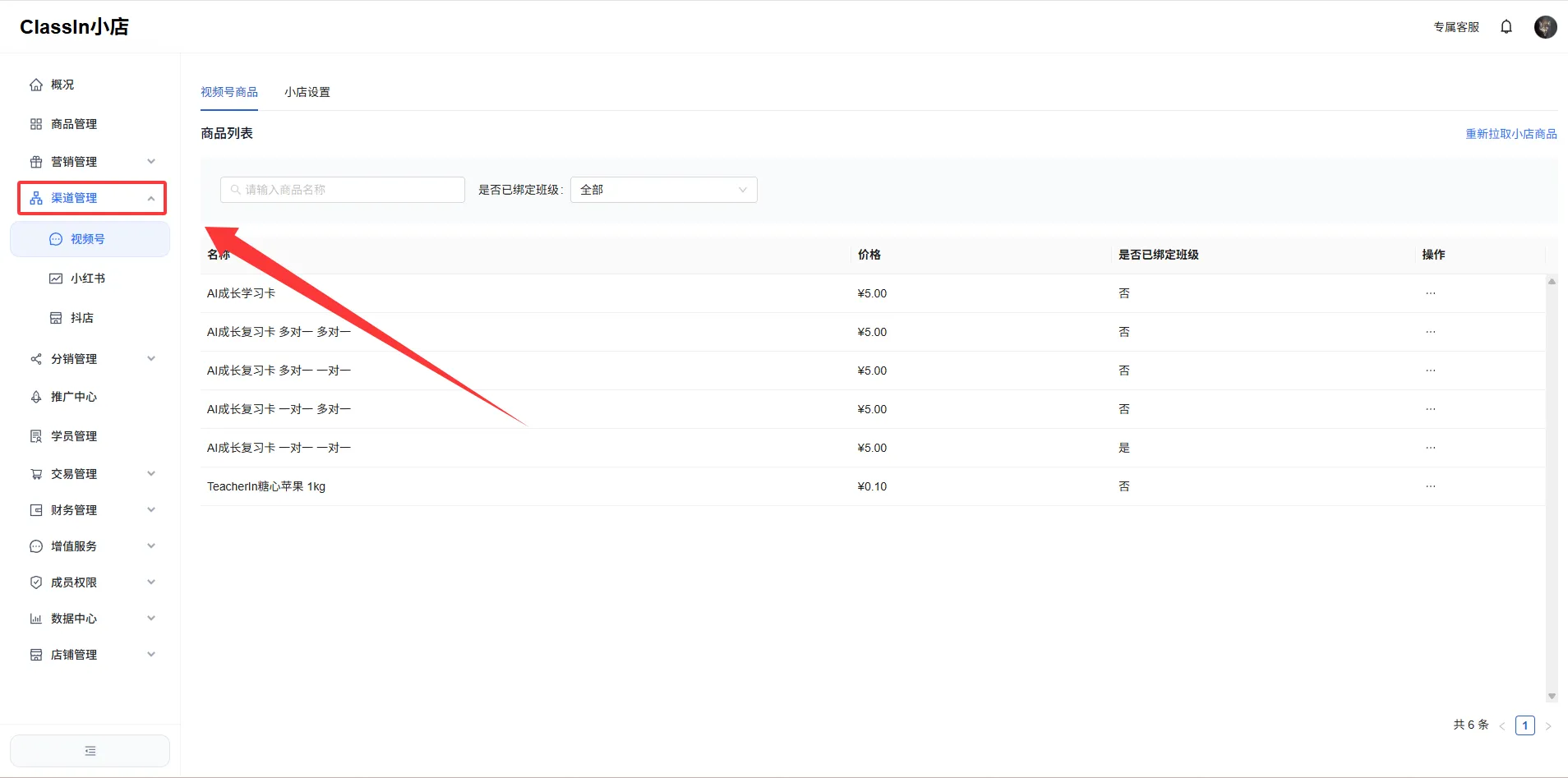The image size is (1568, 778).
Task: Open 推广中心 menu label
Action: (x=74, y=397)
